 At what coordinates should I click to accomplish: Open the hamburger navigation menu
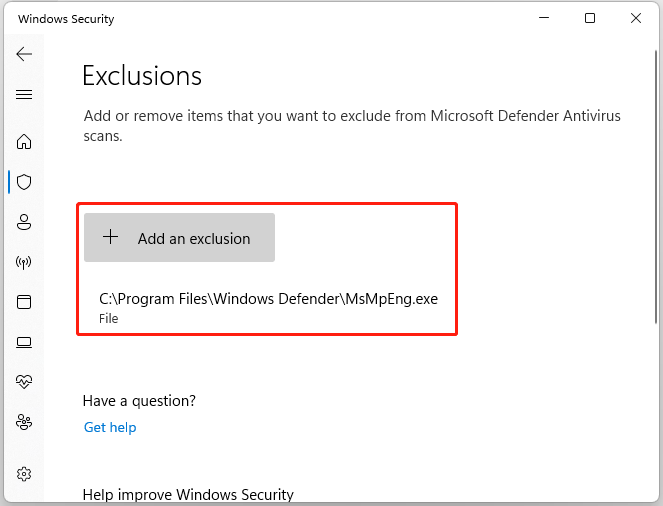click(x=24, y=95)
